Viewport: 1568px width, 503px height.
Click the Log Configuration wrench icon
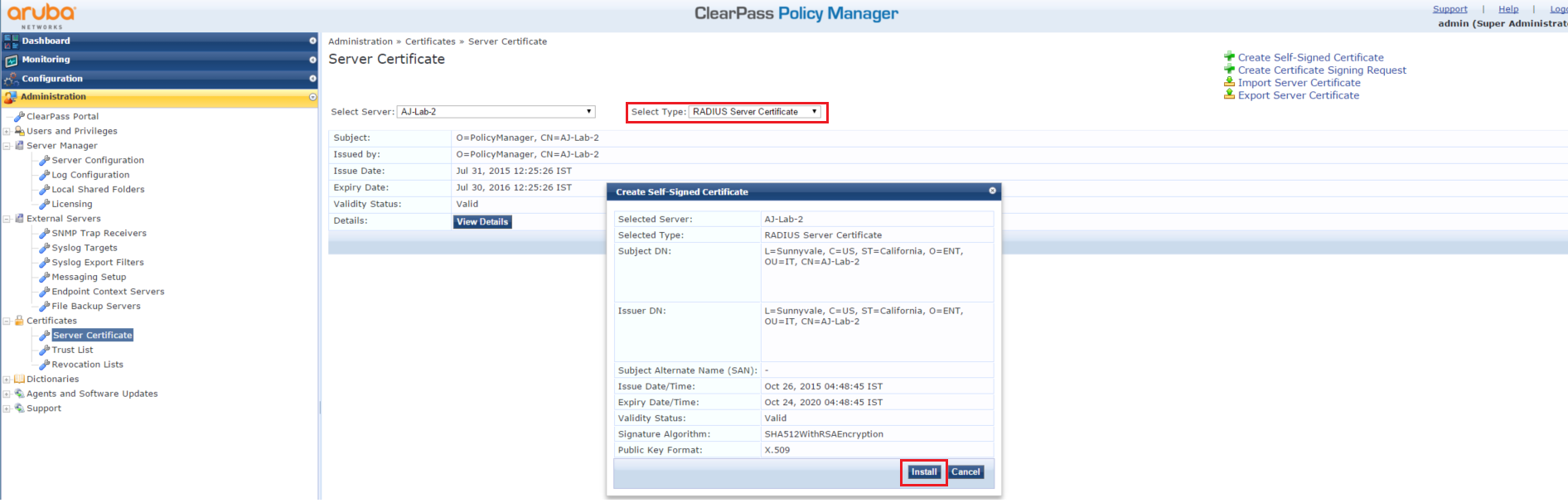point(45,175)
